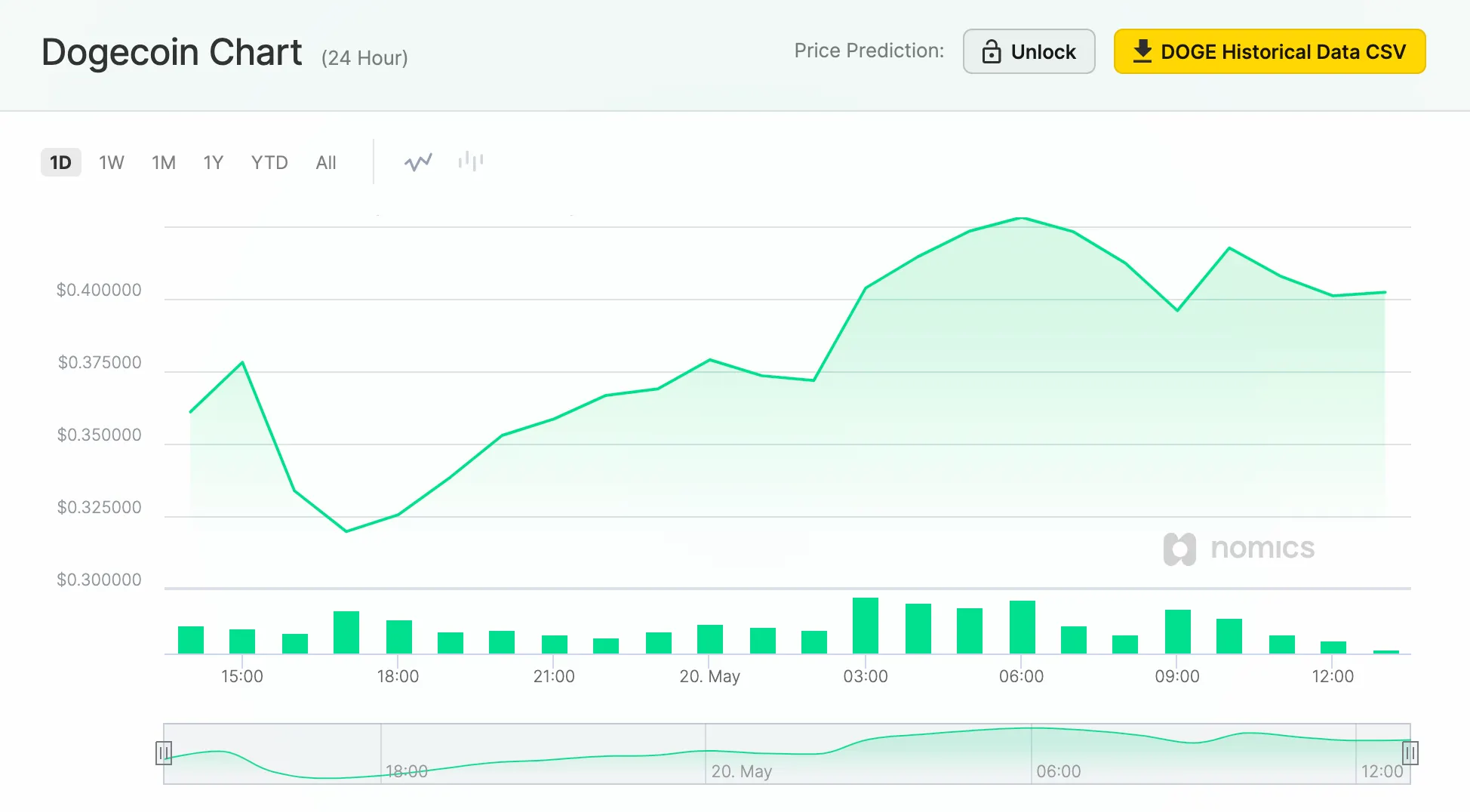Click the Nomics logo watermark
1470x812 pixels.
1239,549
